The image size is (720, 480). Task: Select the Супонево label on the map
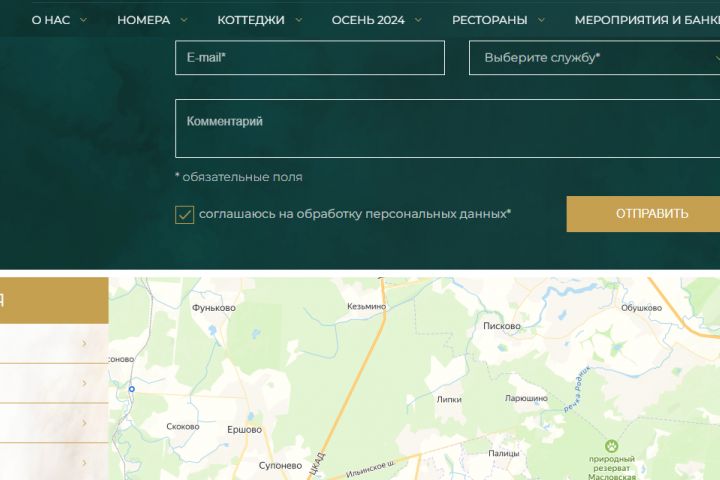point(280,465)
